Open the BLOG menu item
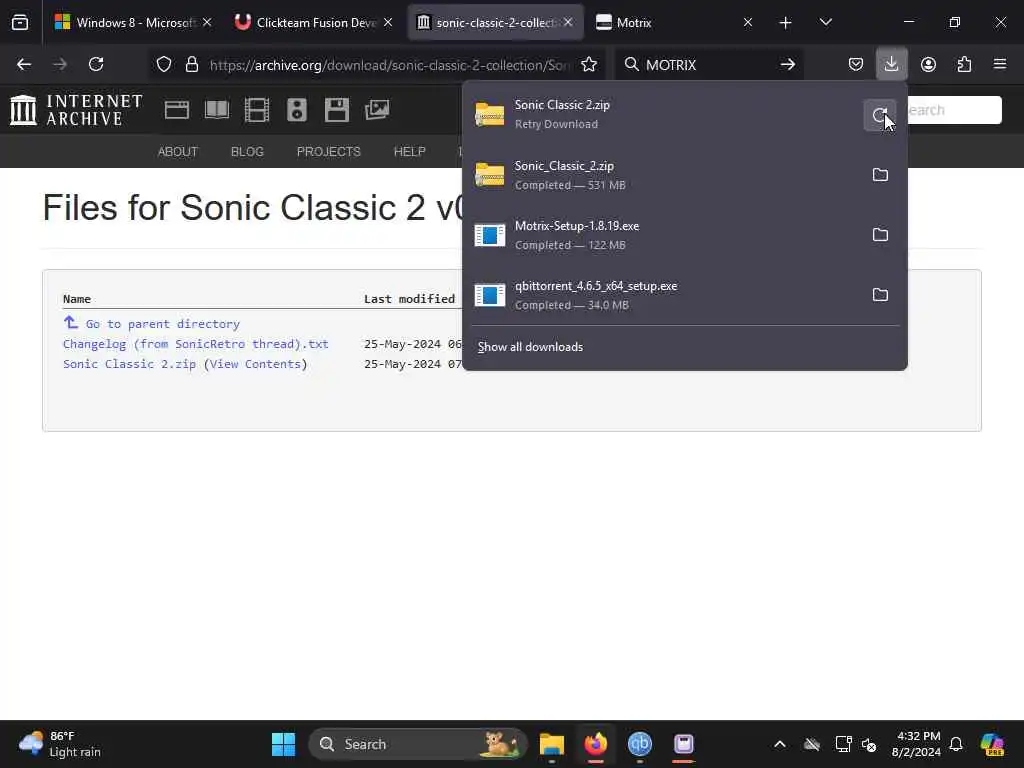Screen dimensions: 1024x768 [x=247, y=152]
